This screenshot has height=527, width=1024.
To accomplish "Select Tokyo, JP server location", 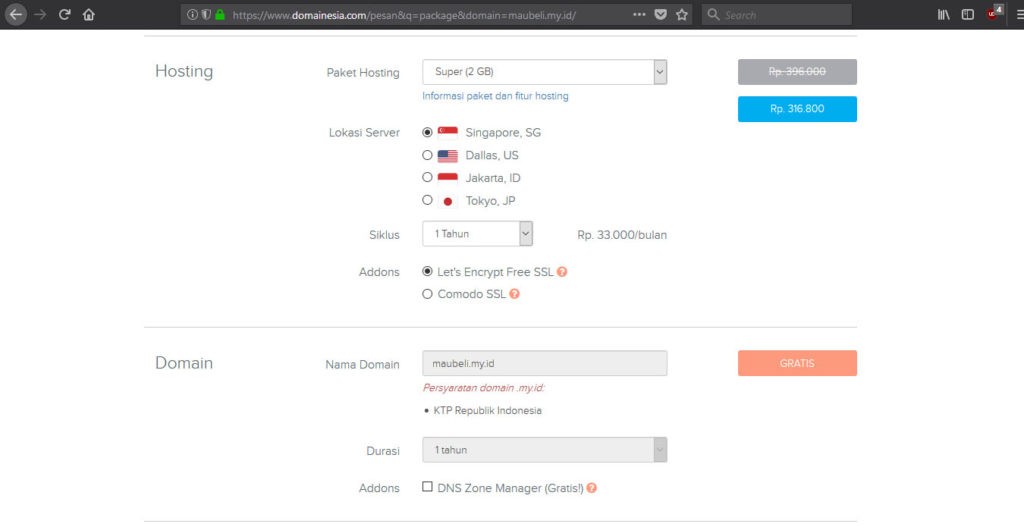I will click(x=427, y=200).
